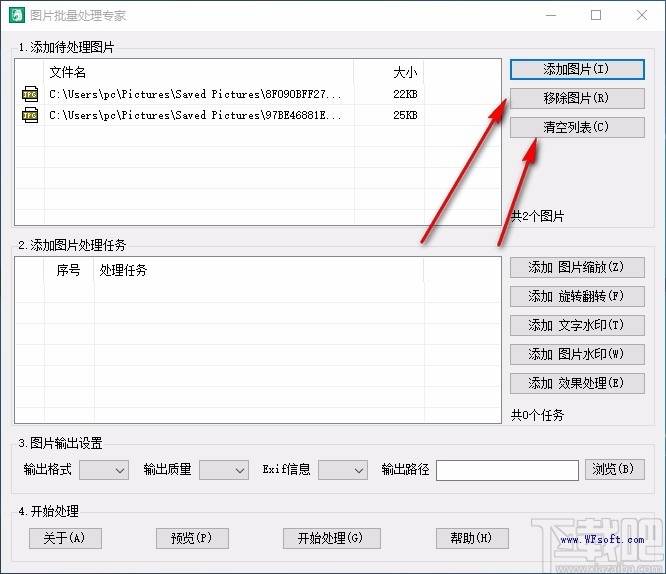Click the Add Images 添加图片(I) button

[x=577, y=69]
